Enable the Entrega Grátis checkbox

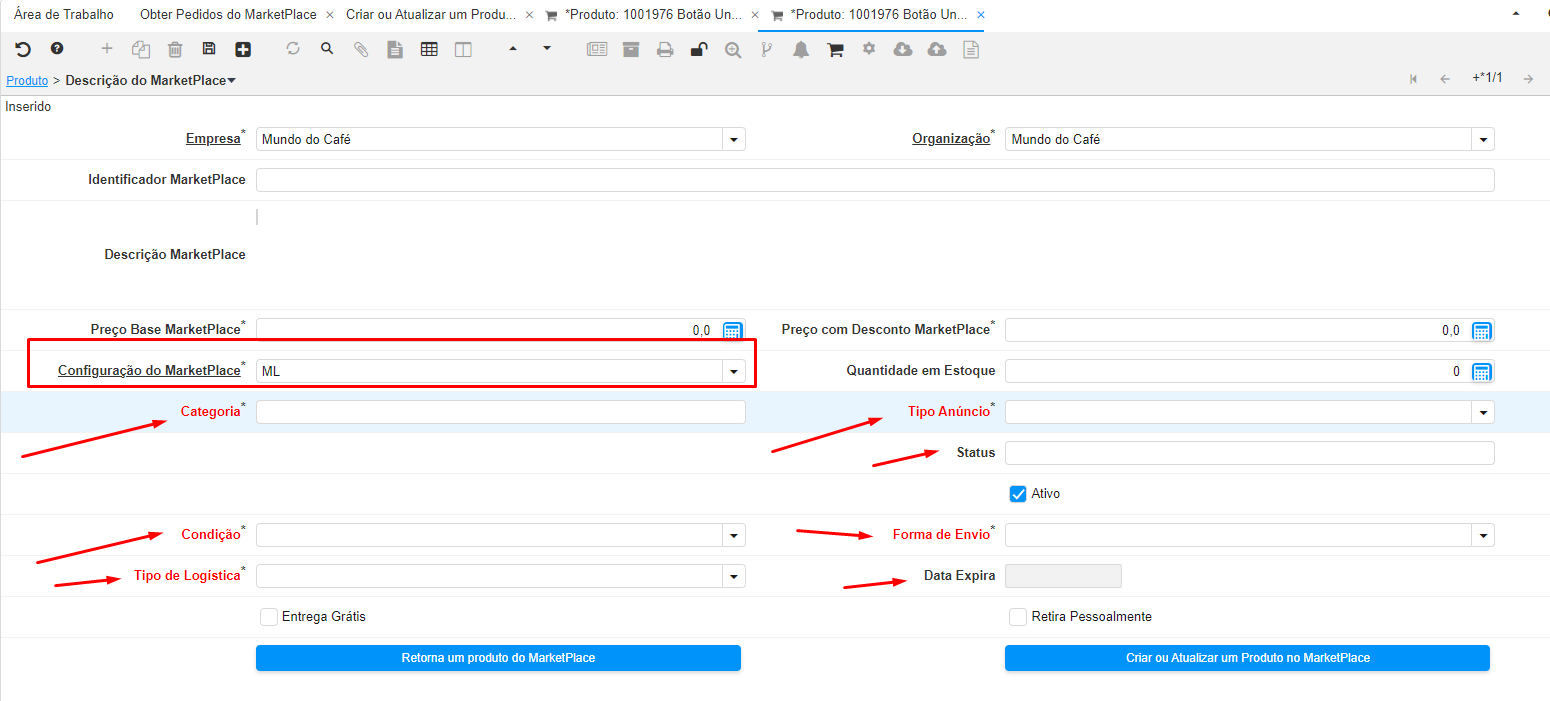point(268,617)
